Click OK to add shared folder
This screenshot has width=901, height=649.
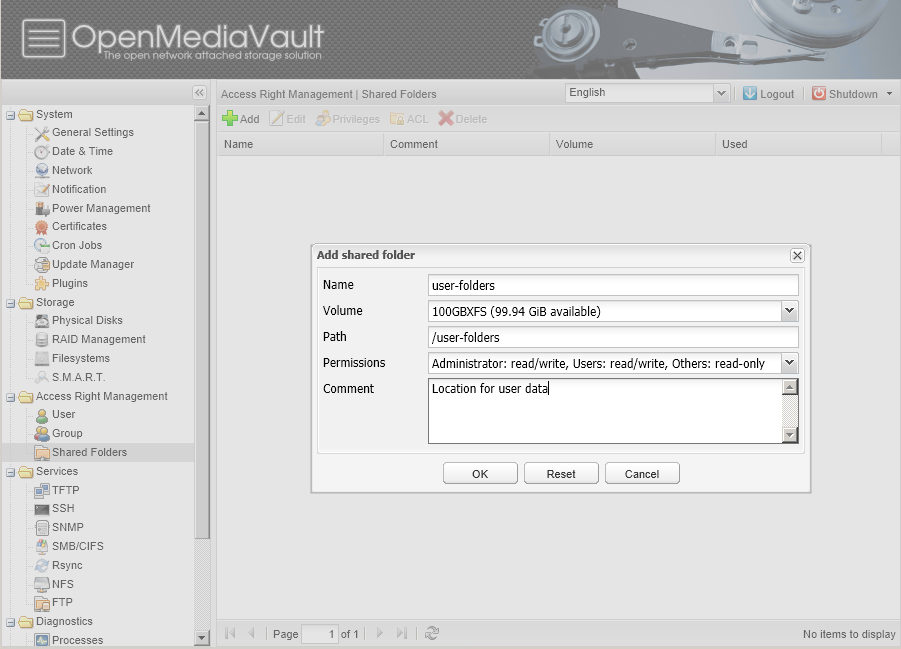tap(480, 474)
